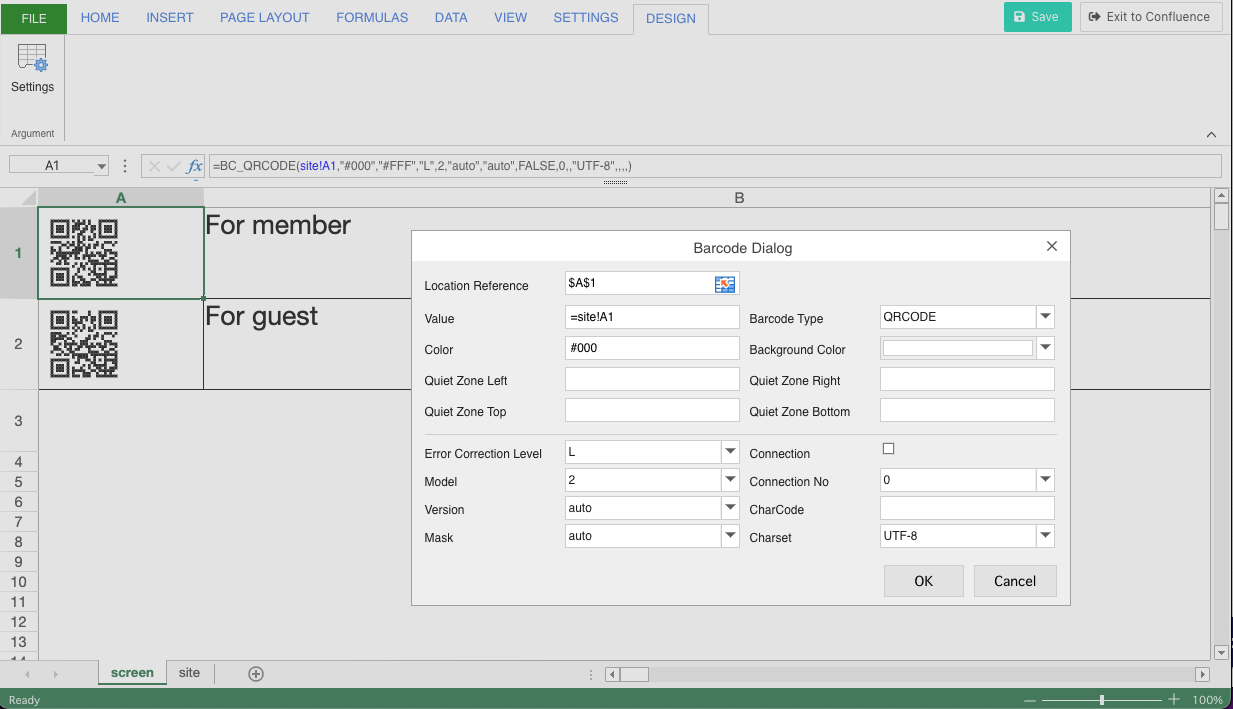
Task: Open the Error Correction Level dropdown
Action: point(730,452)
